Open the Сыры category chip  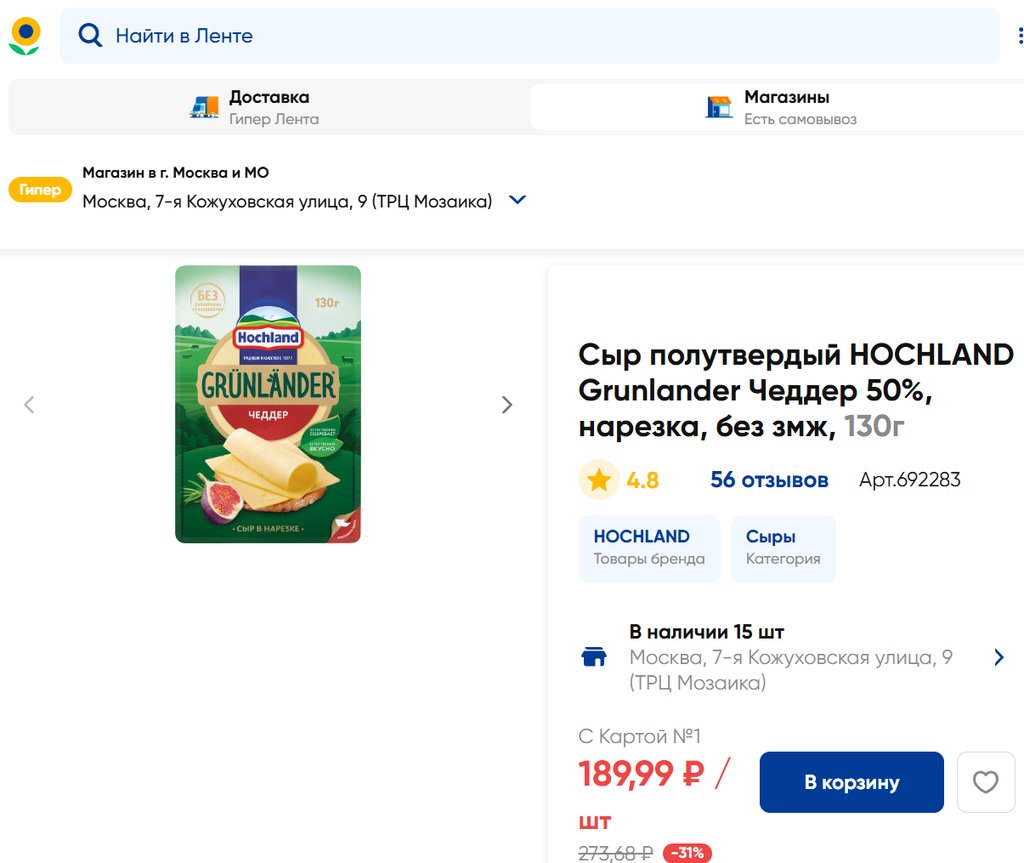(x=783, y=547)
